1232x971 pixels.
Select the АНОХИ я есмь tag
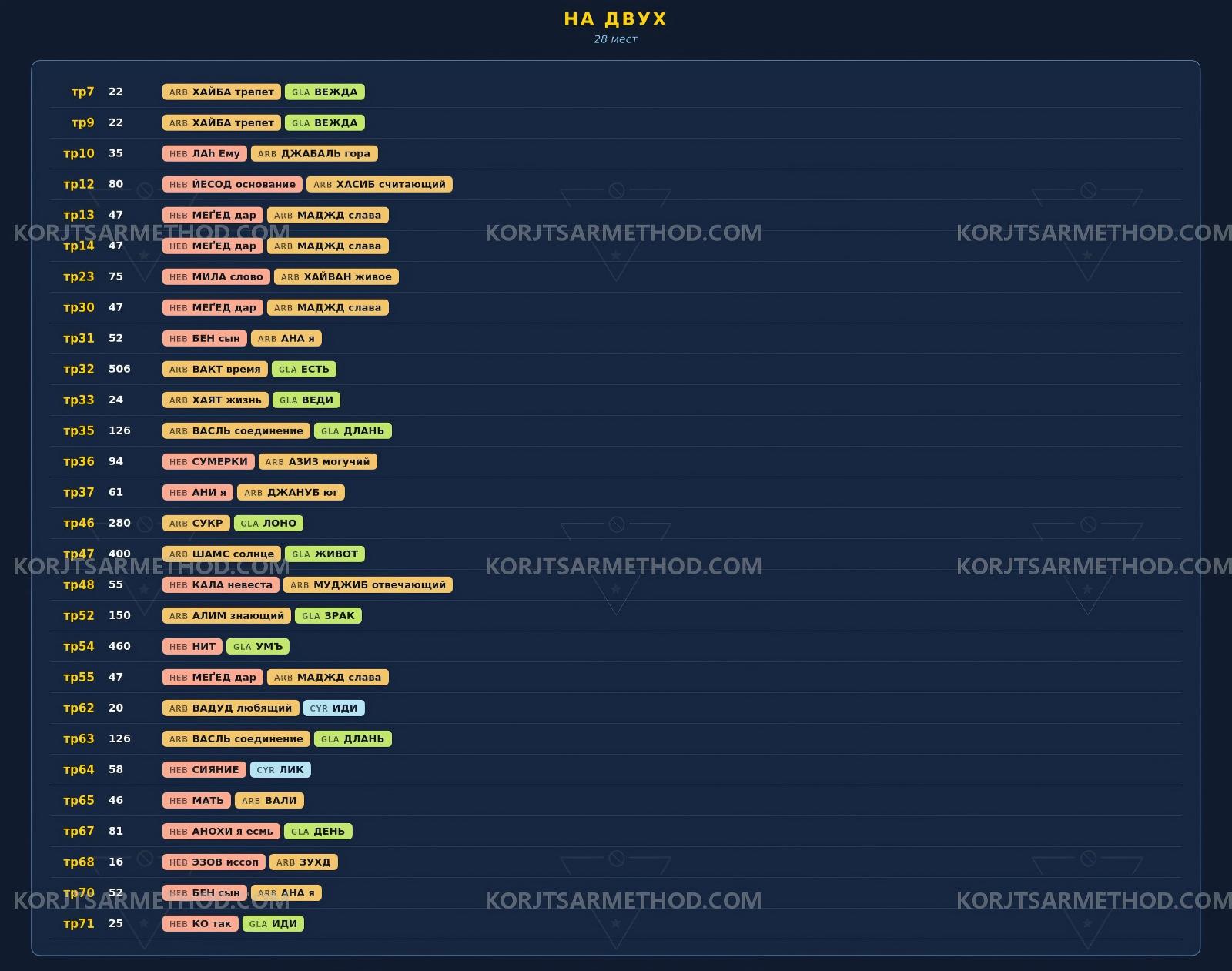click(221, 831)
